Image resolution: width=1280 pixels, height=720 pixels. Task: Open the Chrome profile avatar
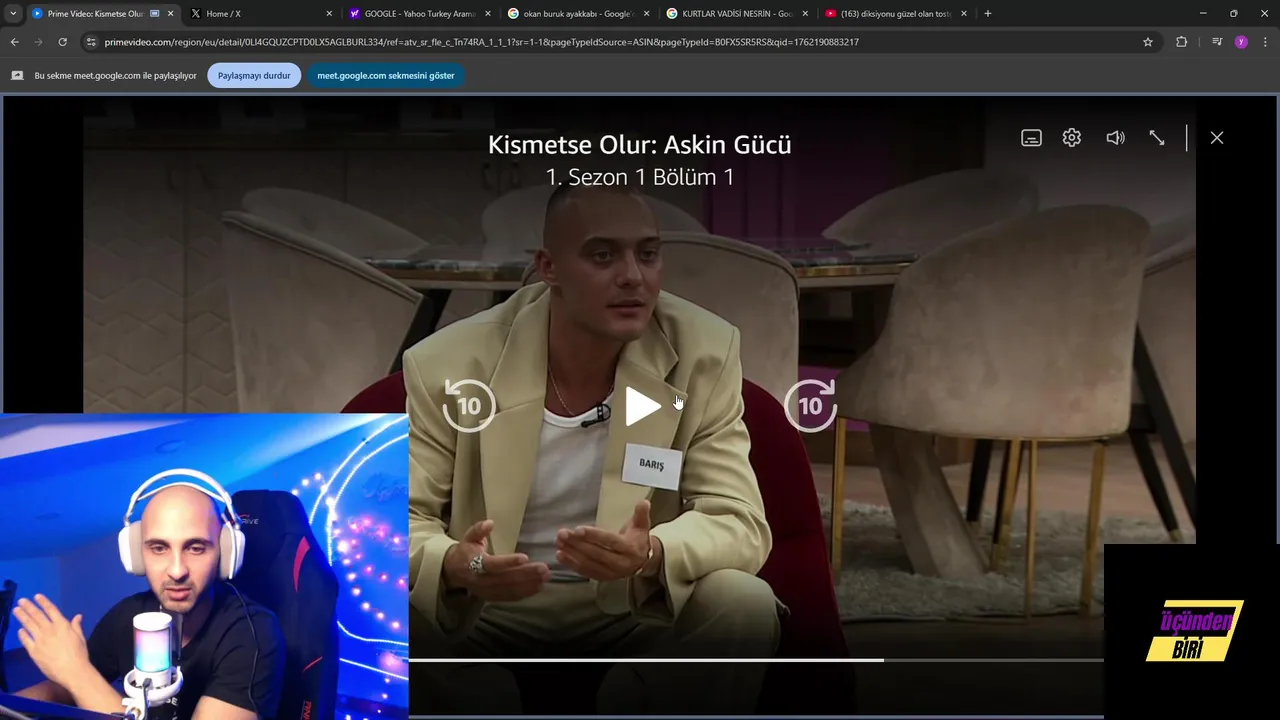(1241, 42)
